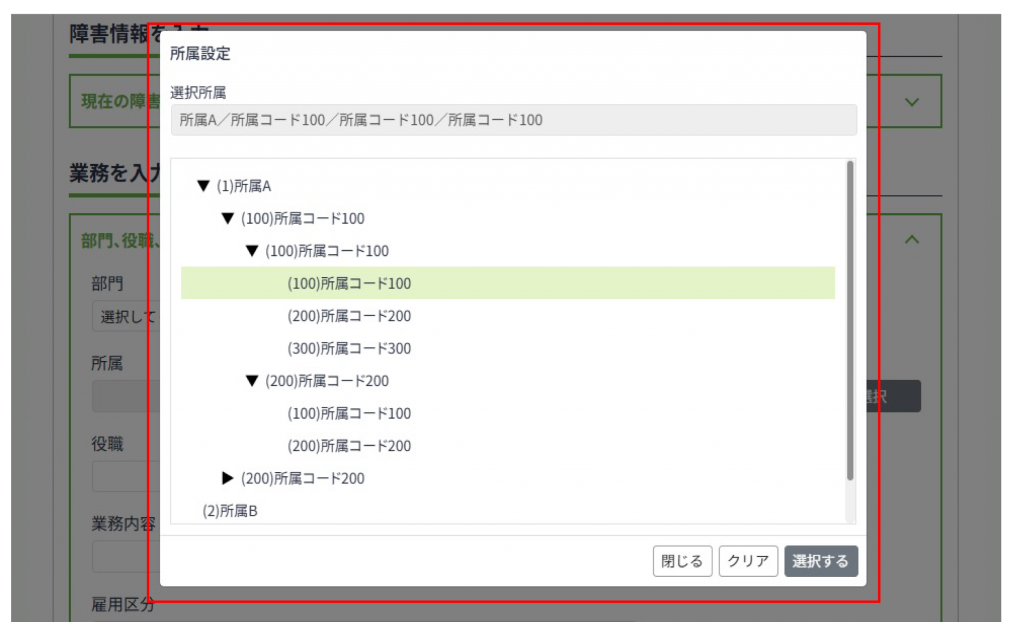The image size is (1024, 622).
Task: Click the tree list vertical scrollbar
Action: pos(850,320)
